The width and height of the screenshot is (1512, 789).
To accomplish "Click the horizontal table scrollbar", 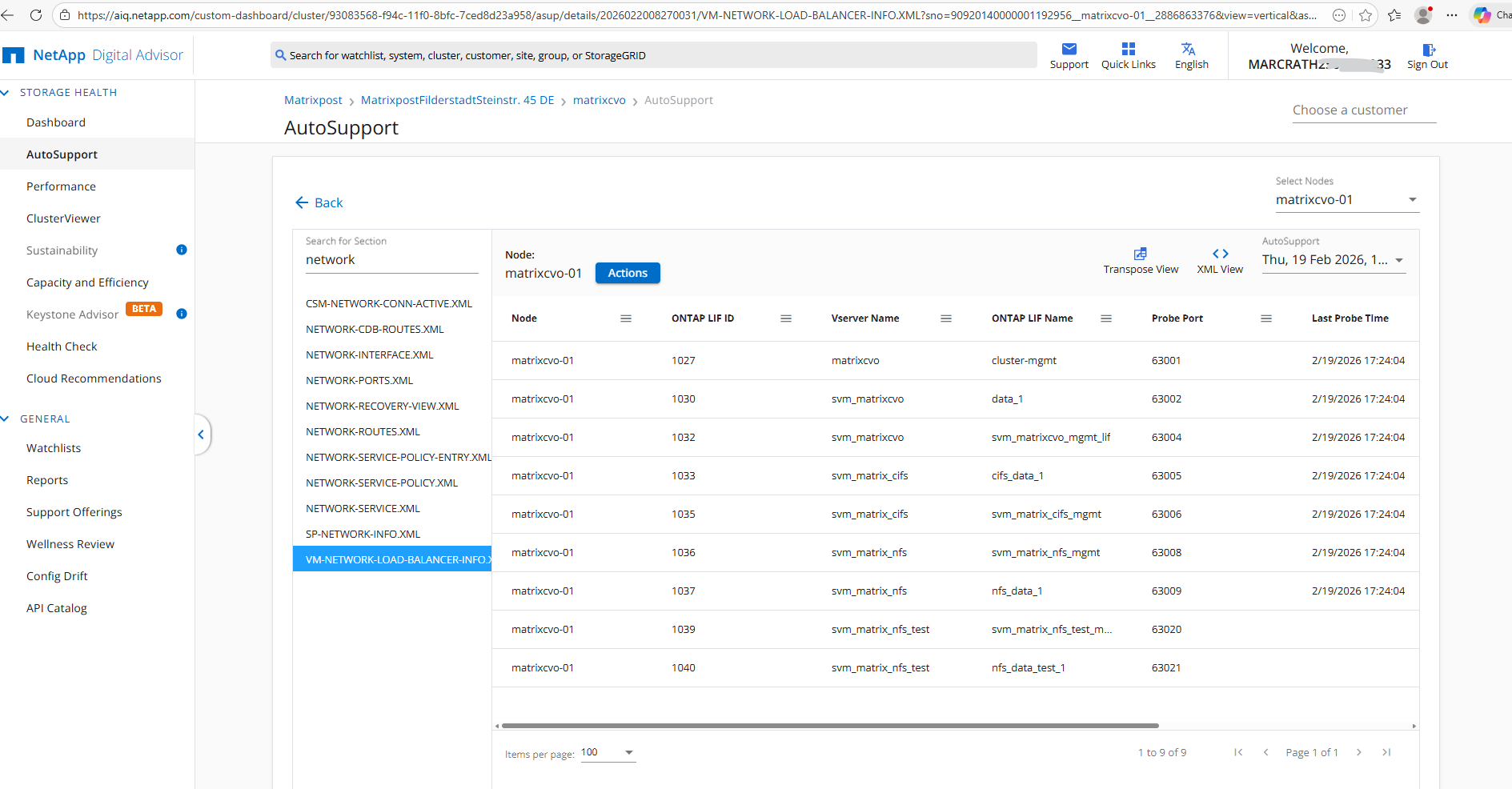I will pos(829,726).
